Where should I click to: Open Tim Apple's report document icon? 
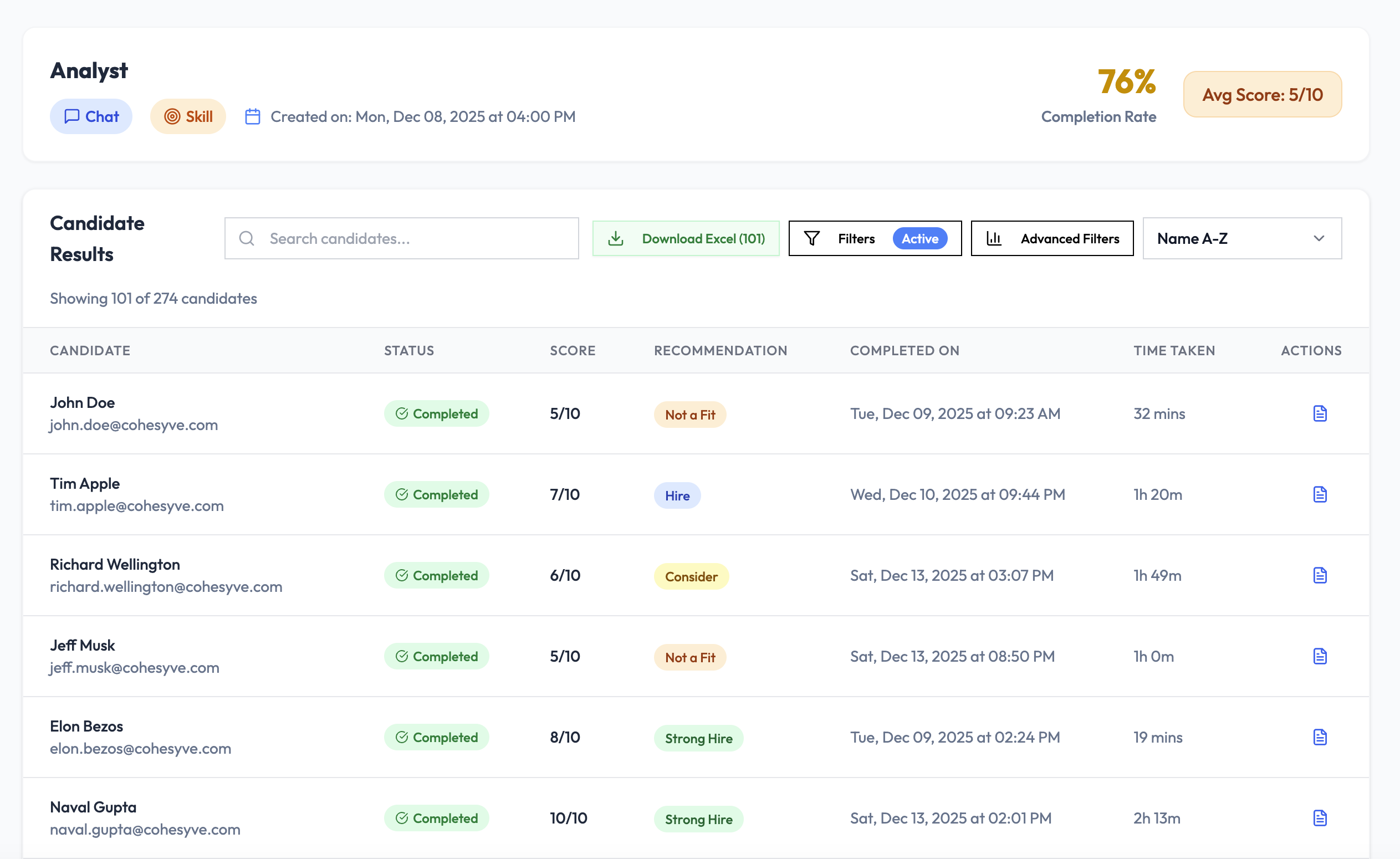(x=1319, y=494)
